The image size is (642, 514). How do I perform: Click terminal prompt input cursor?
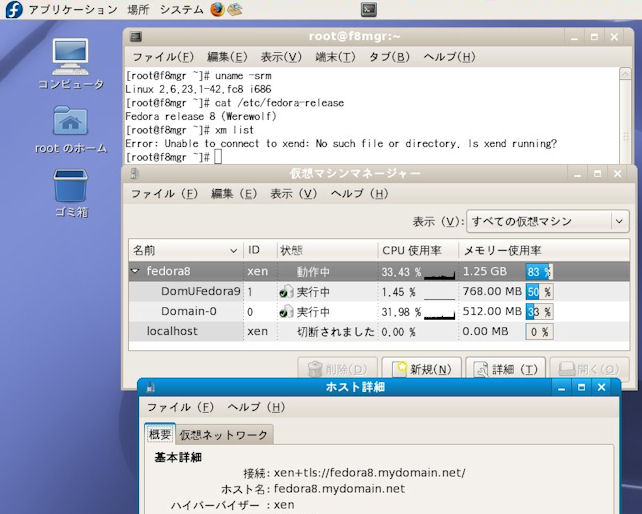[x=218, y=157]
